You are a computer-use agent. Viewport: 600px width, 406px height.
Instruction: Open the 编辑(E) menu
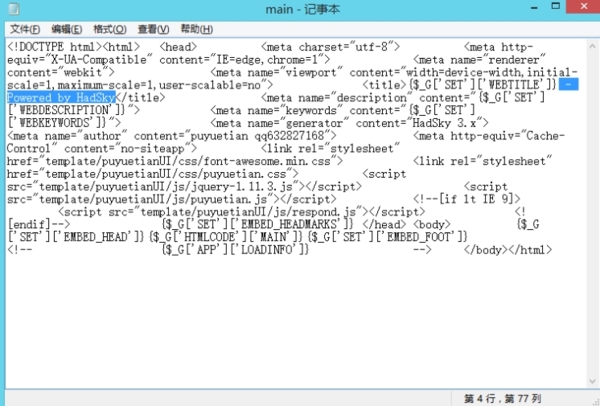tap(67, 29)
